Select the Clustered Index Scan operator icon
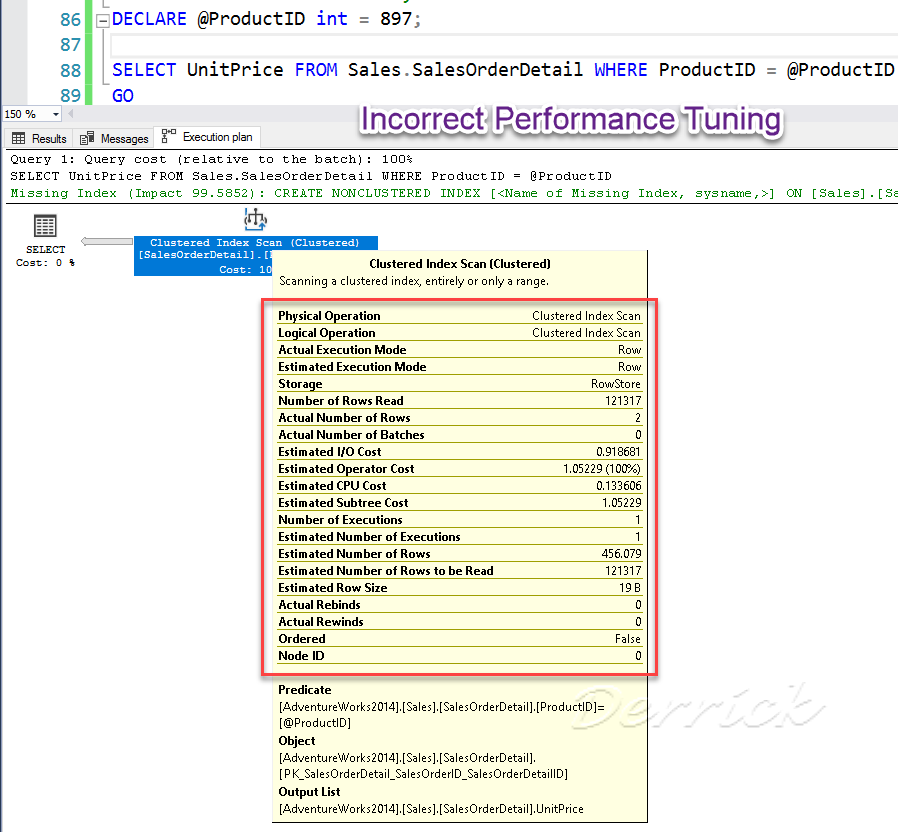Image resolution: width=898 pixels, height=832 pixels. click(x=255, y=218)
